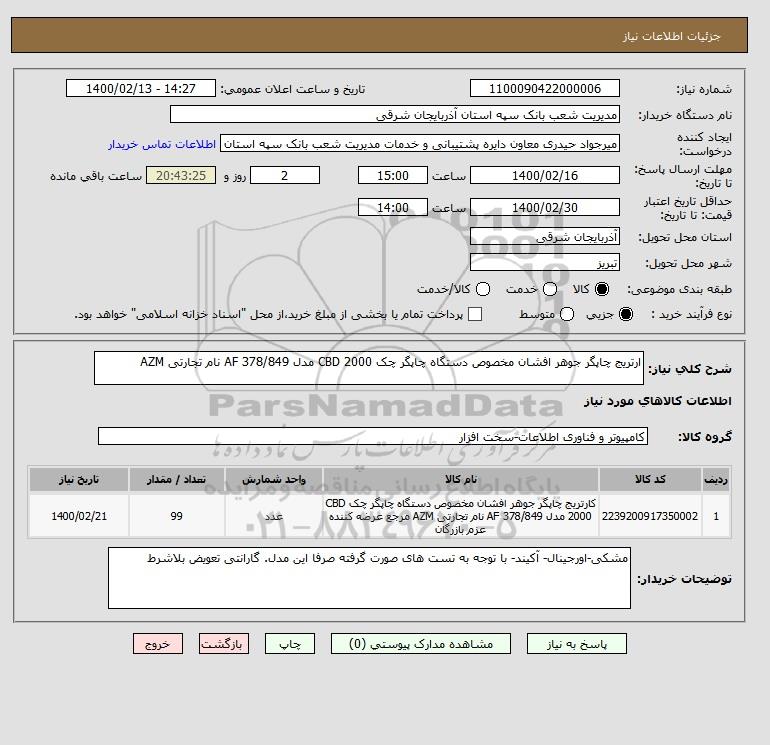Click the پاسخ به نیاز button

click(577, 644)
